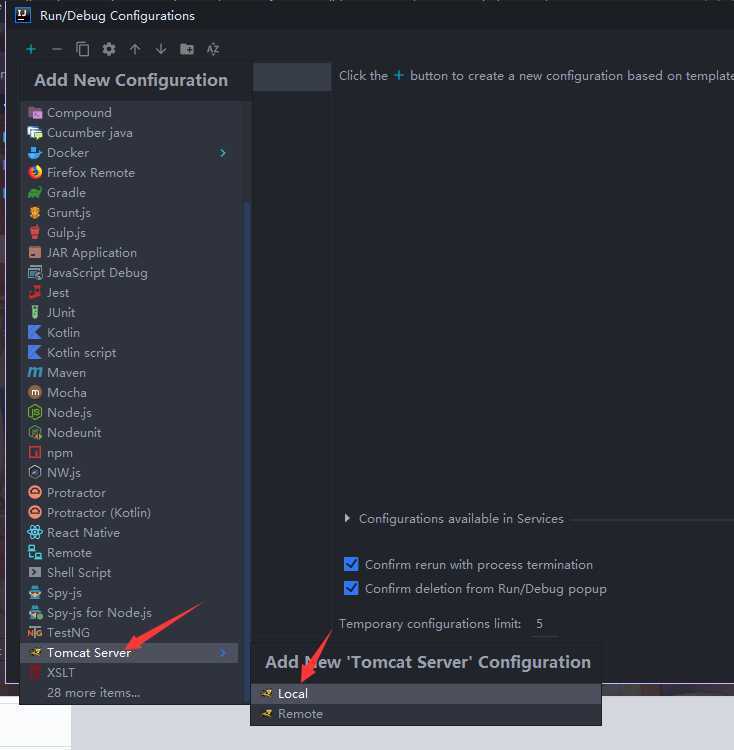This screenshot has height=750, width=734.
Task: Select Tomcat Server in configuration list
Action: [x=129, y=653]
